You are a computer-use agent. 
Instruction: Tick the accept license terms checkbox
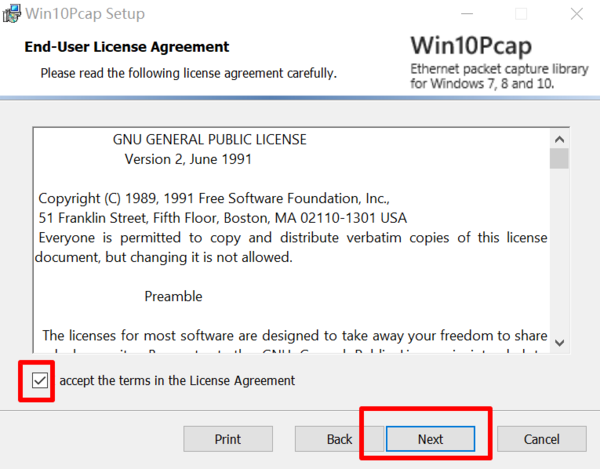[40, 381]
